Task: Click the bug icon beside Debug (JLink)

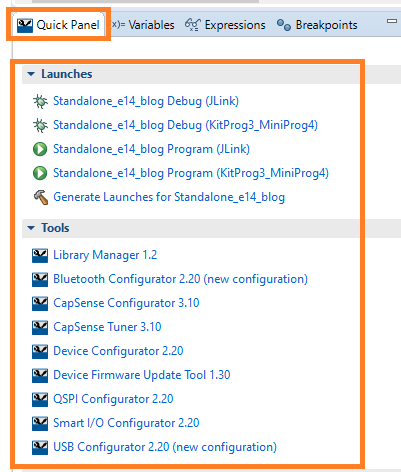Action: [40, 101]
